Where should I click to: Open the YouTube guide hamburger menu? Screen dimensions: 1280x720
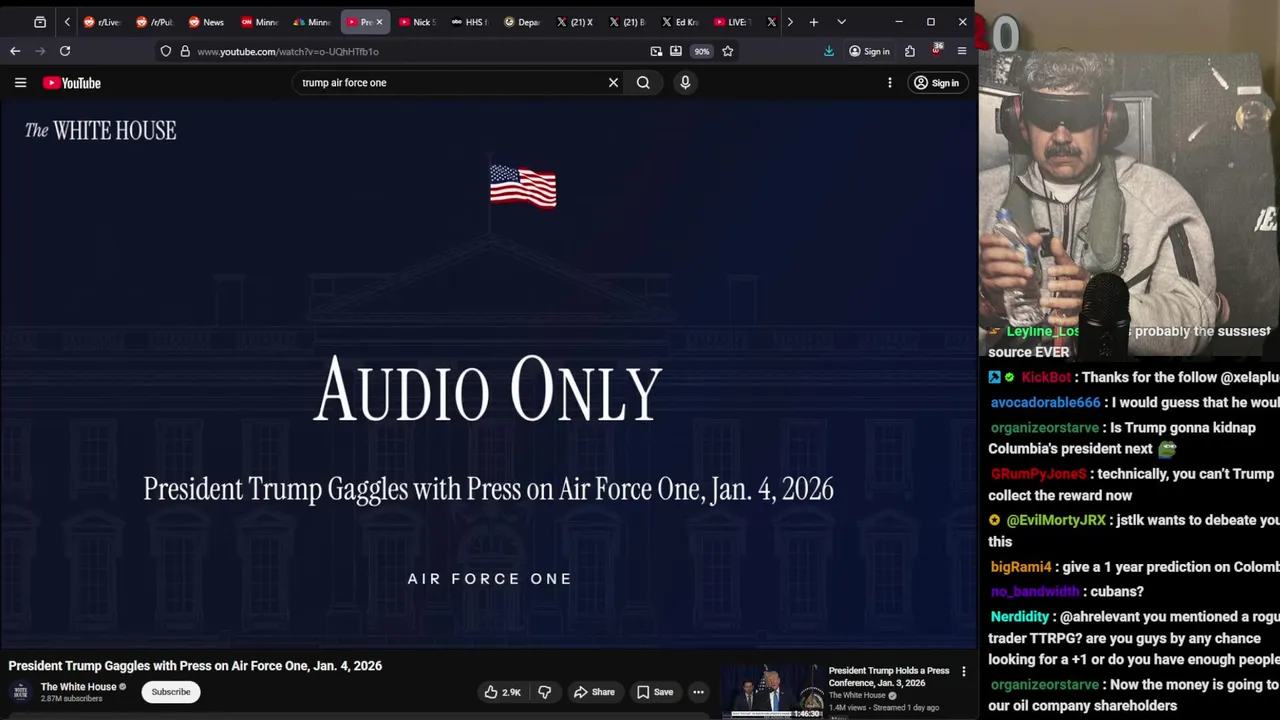[20, 83]
